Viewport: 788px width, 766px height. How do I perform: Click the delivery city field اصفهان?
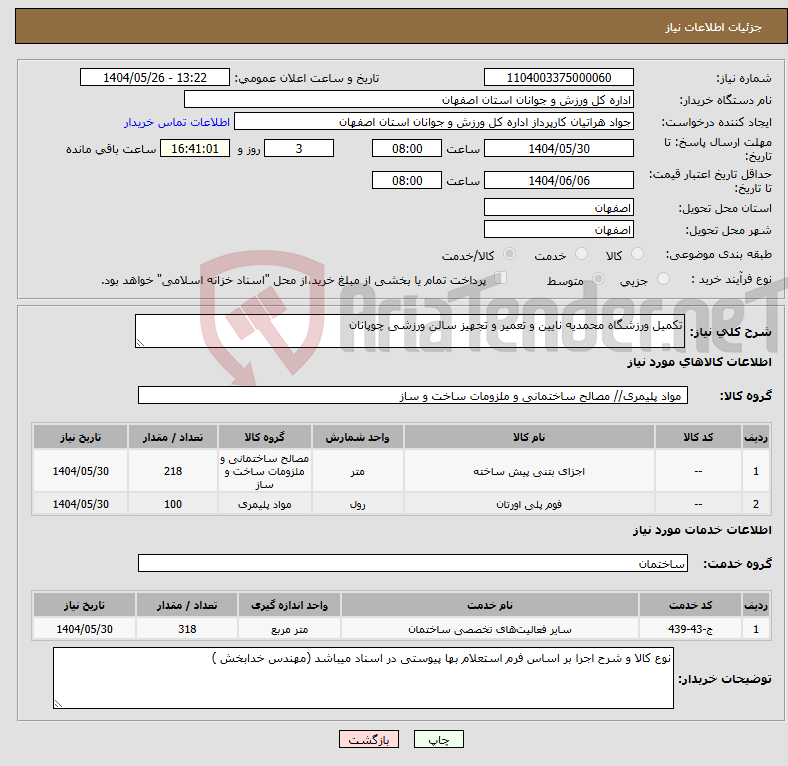[558, 229]
